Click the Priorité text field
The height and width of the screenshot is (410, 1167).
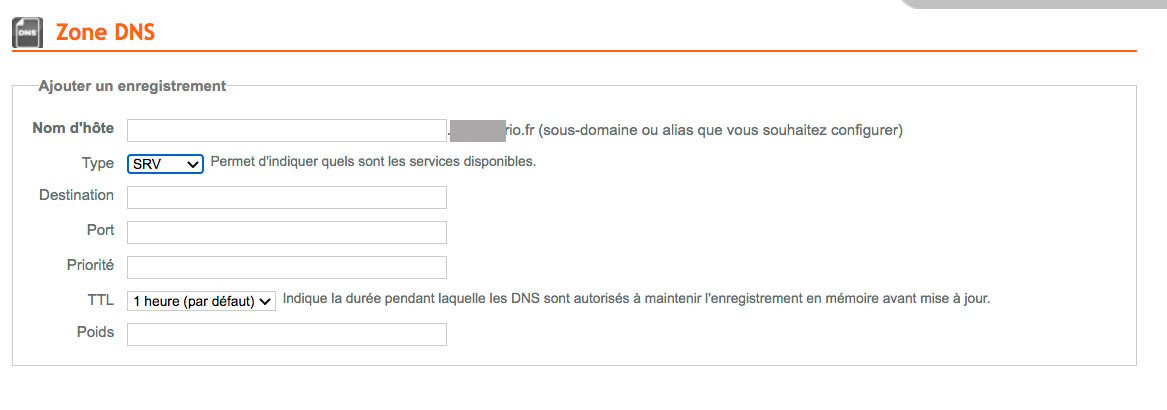coord(287,267)
